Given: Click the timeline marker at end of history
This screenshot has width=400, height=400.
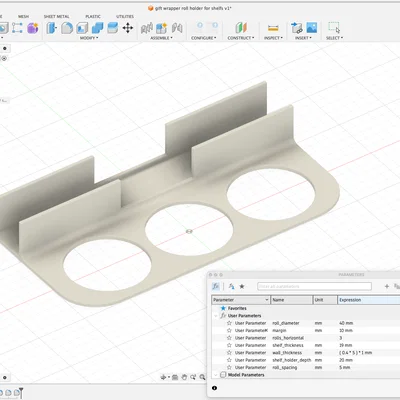Looking at the screenshot, I should [x=21, y=393].
